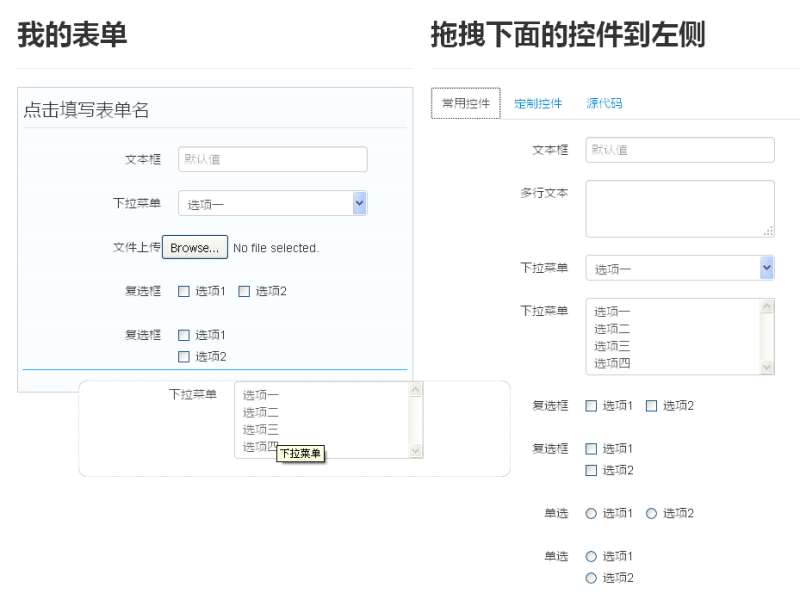
Task: Check stacked 选项2 checkbox in left form
Action: [x=184, y=357]
